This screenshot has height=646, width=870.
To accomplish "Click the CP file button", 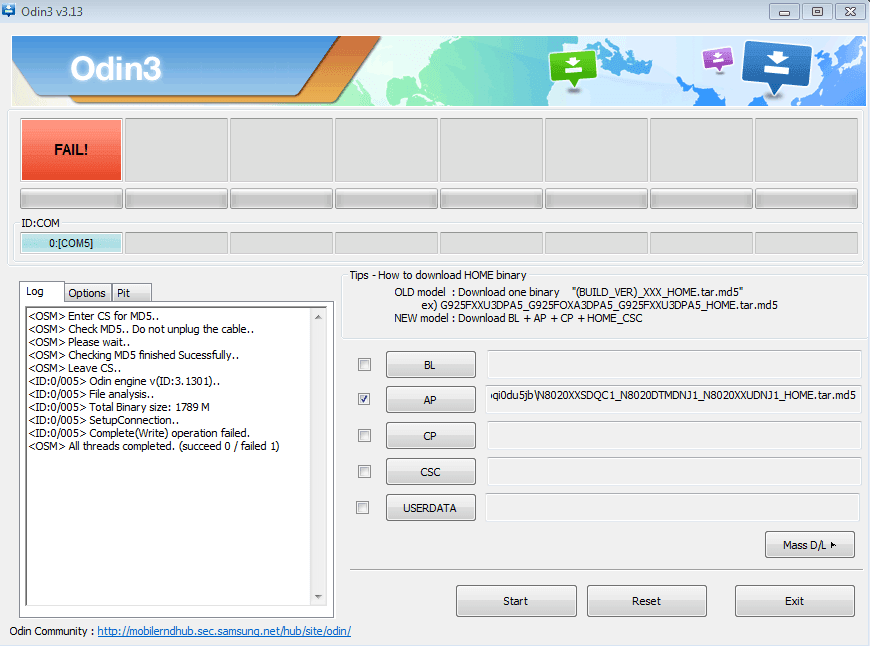I will [x=431, y=436].
